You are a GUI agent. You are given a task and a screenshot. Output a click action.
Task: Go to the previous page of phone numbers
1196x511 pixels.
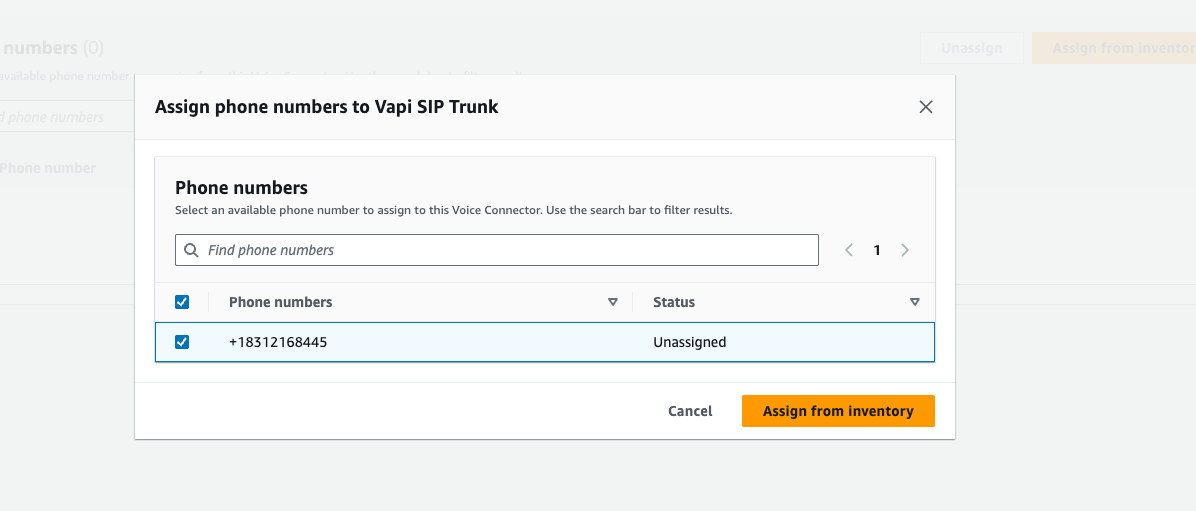pyautogui.click(x=849, y=250)
